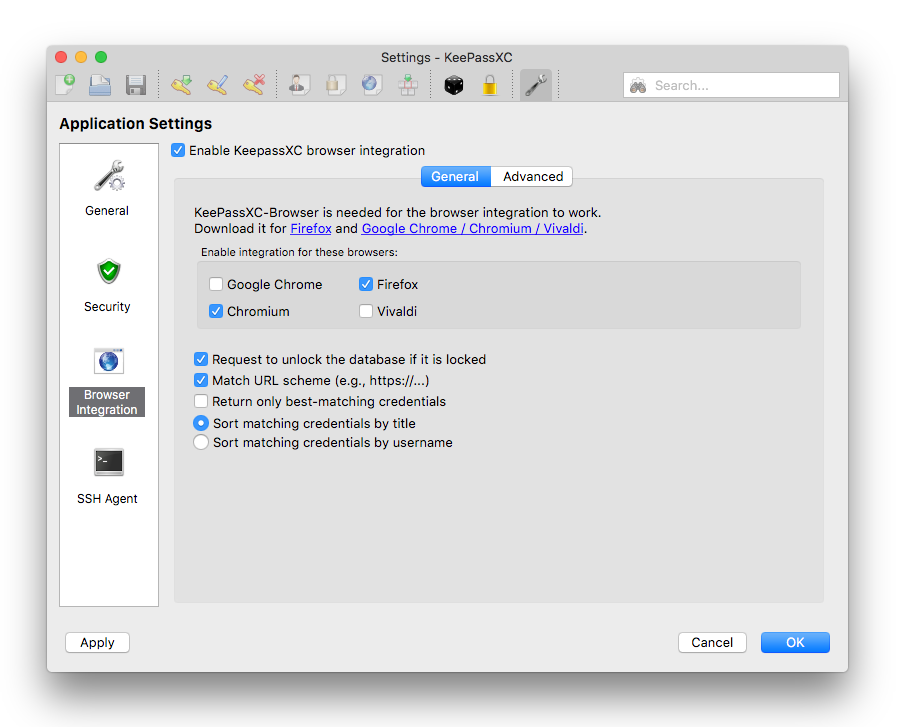
Task: Switch to the Advanced tab
Action: pos(532,176)
